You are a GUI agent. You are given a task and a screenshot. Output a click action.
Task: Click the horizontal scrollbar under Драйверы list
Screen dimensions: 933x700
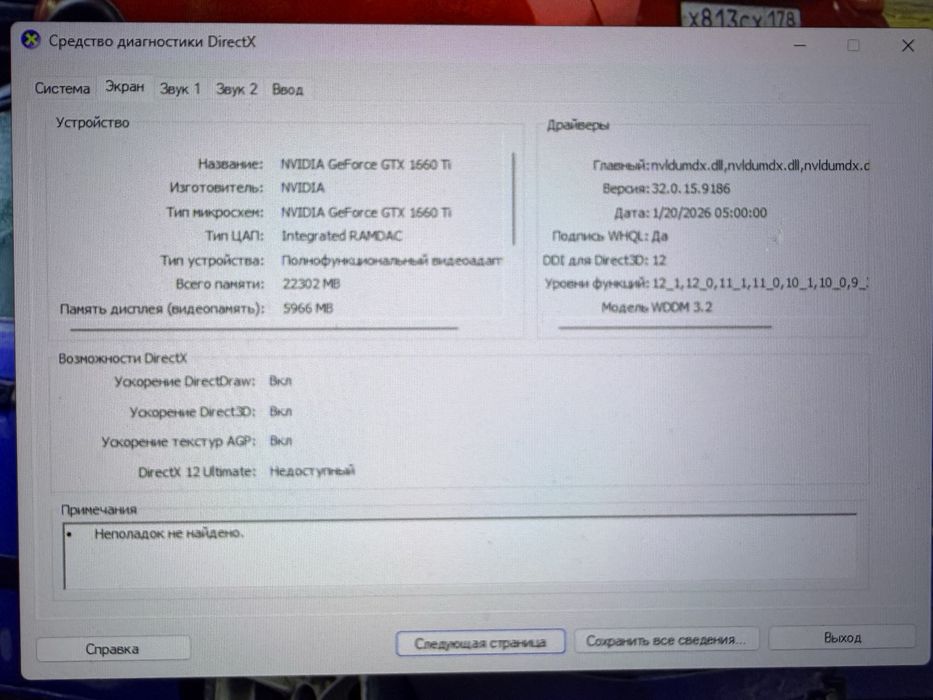[665, 327]
